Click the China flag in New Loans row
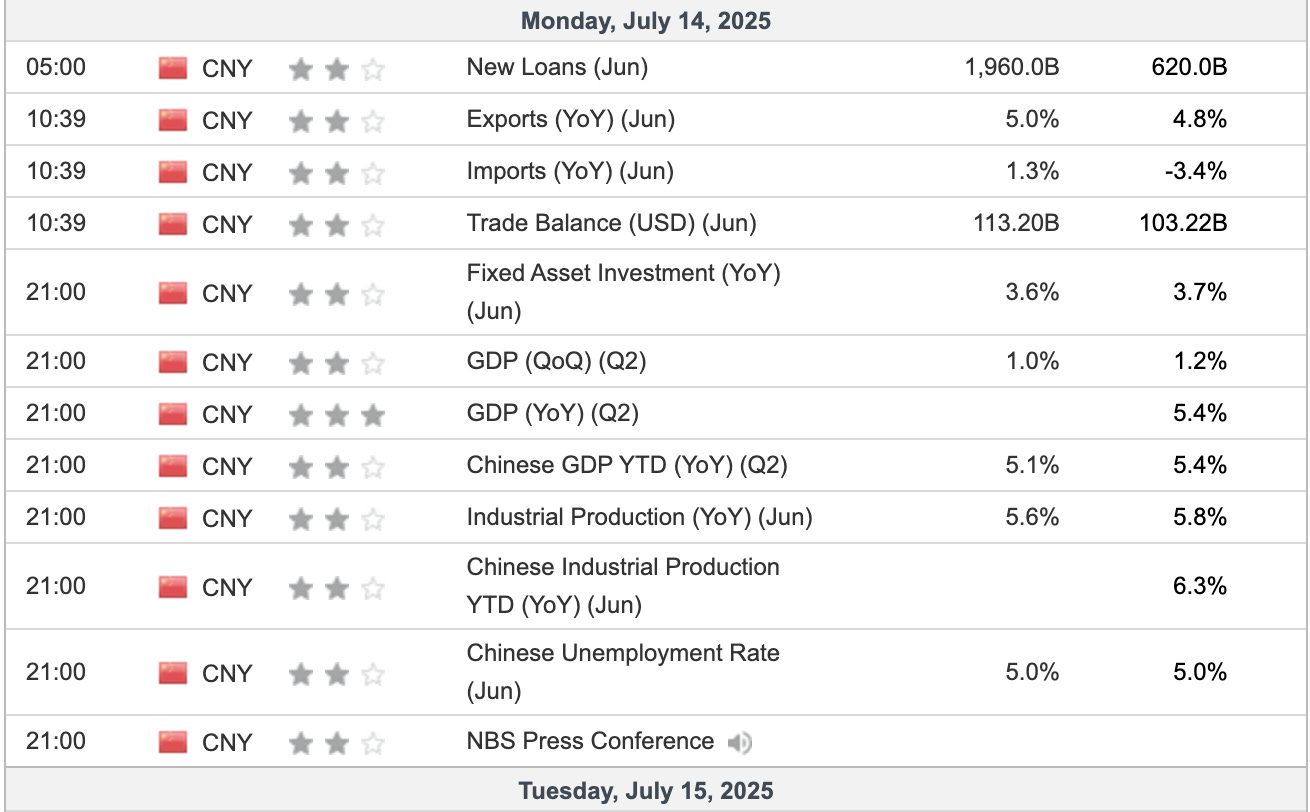The width and height of the screenshot is (1310, 812). coord(173,68)
